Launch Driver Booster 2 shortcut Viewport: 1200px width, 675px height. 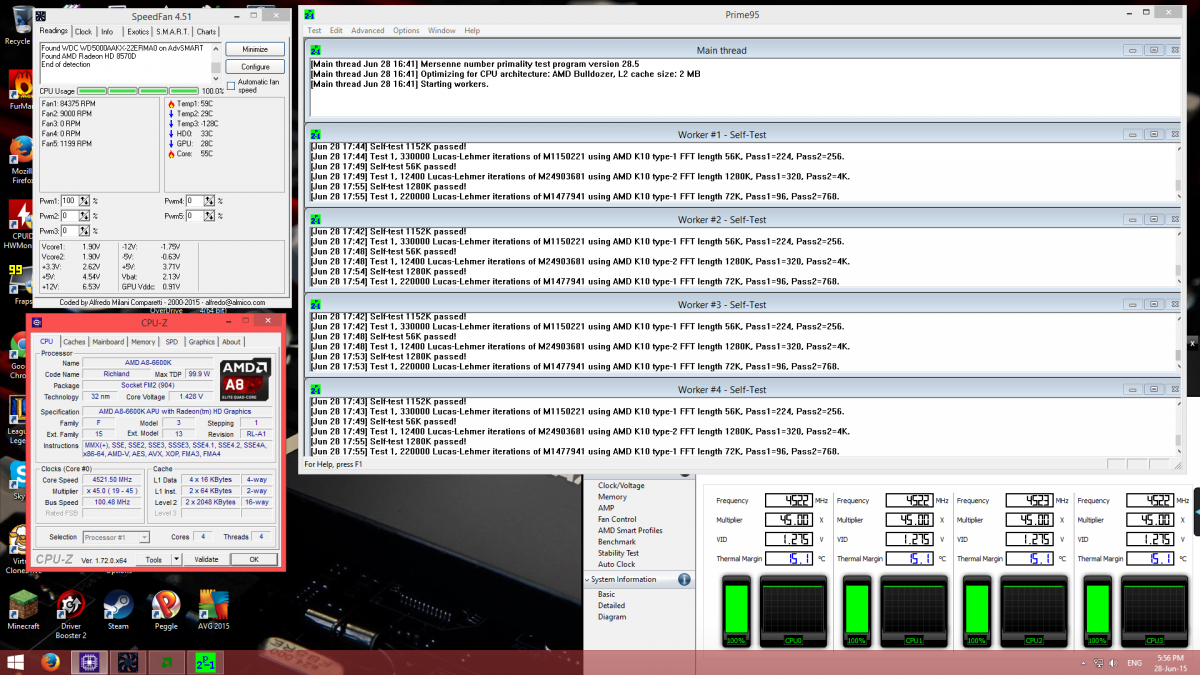[x=70, y=614]
